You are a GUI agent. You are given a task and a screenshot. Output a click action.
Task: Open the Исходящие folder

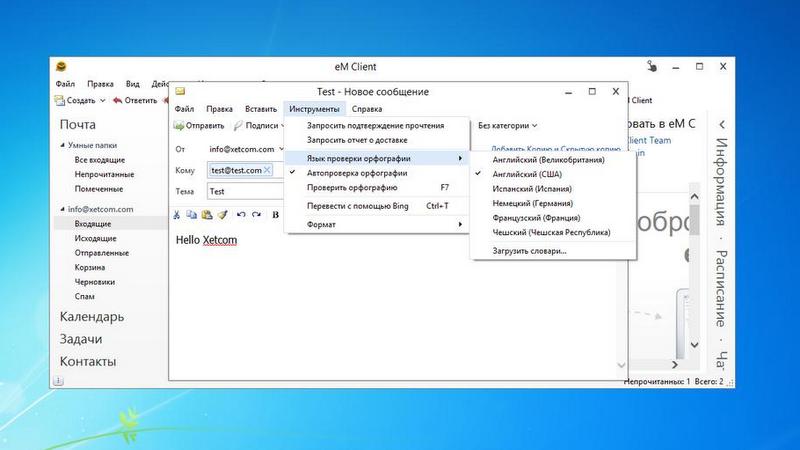(x=95, y=238)
